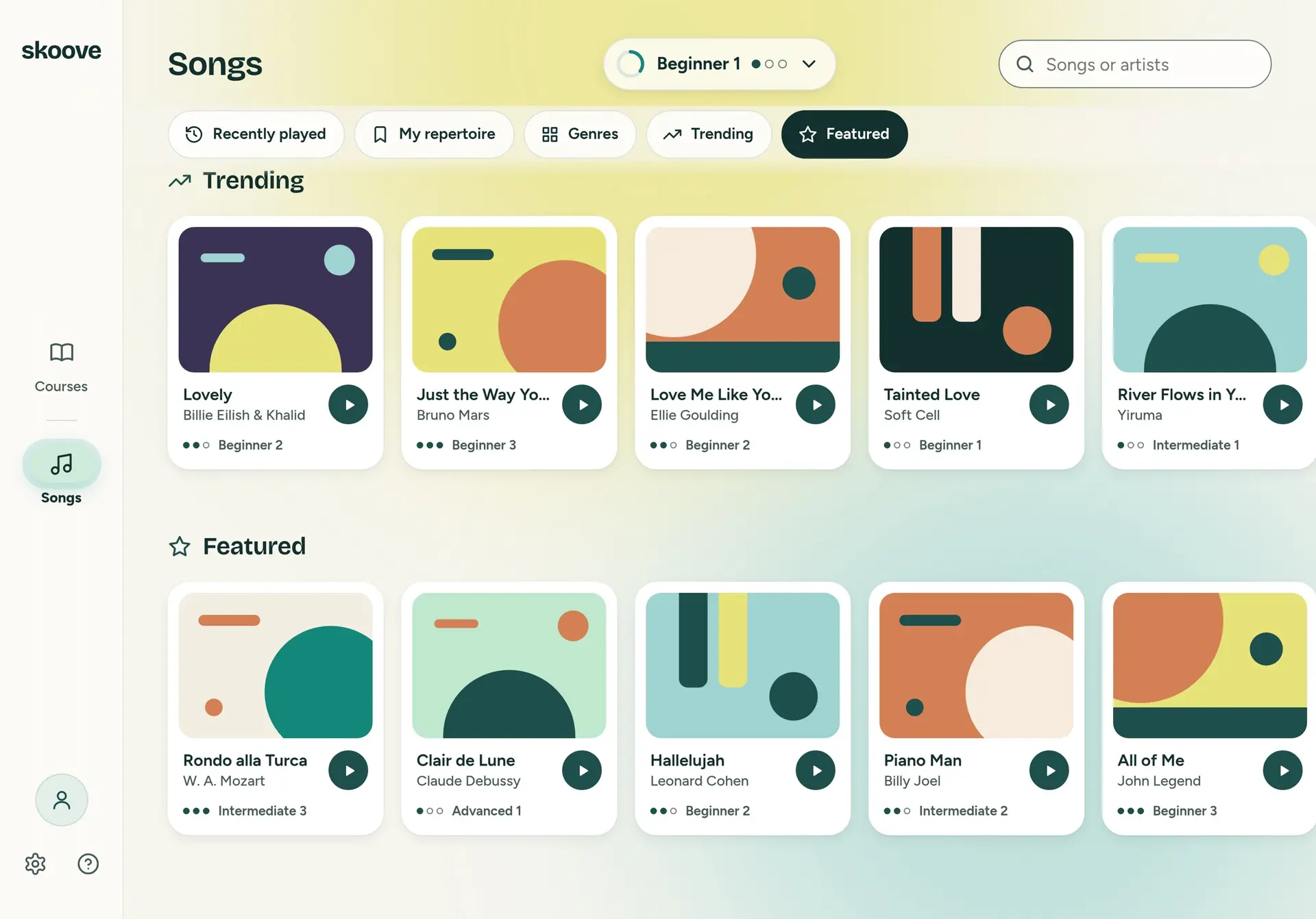Click artist name Leonard Cohen

tap(699, 781)
